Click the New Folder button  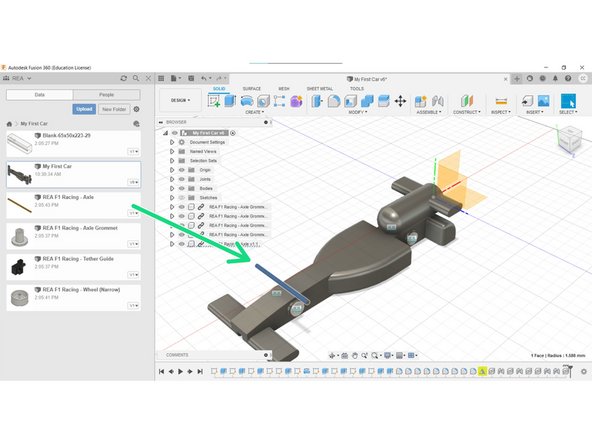click(x=114, y=109)
